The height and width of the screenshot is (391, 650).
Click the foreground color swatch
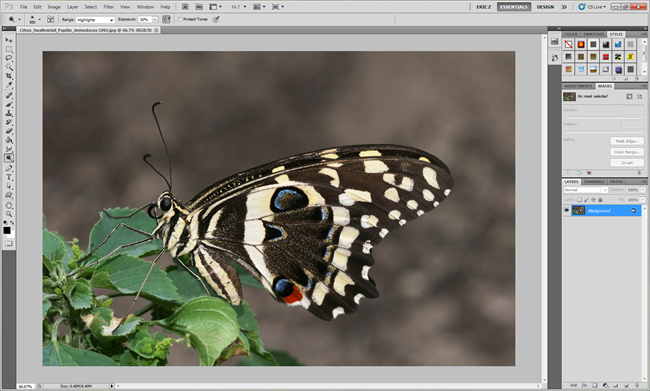click(7, 231)
